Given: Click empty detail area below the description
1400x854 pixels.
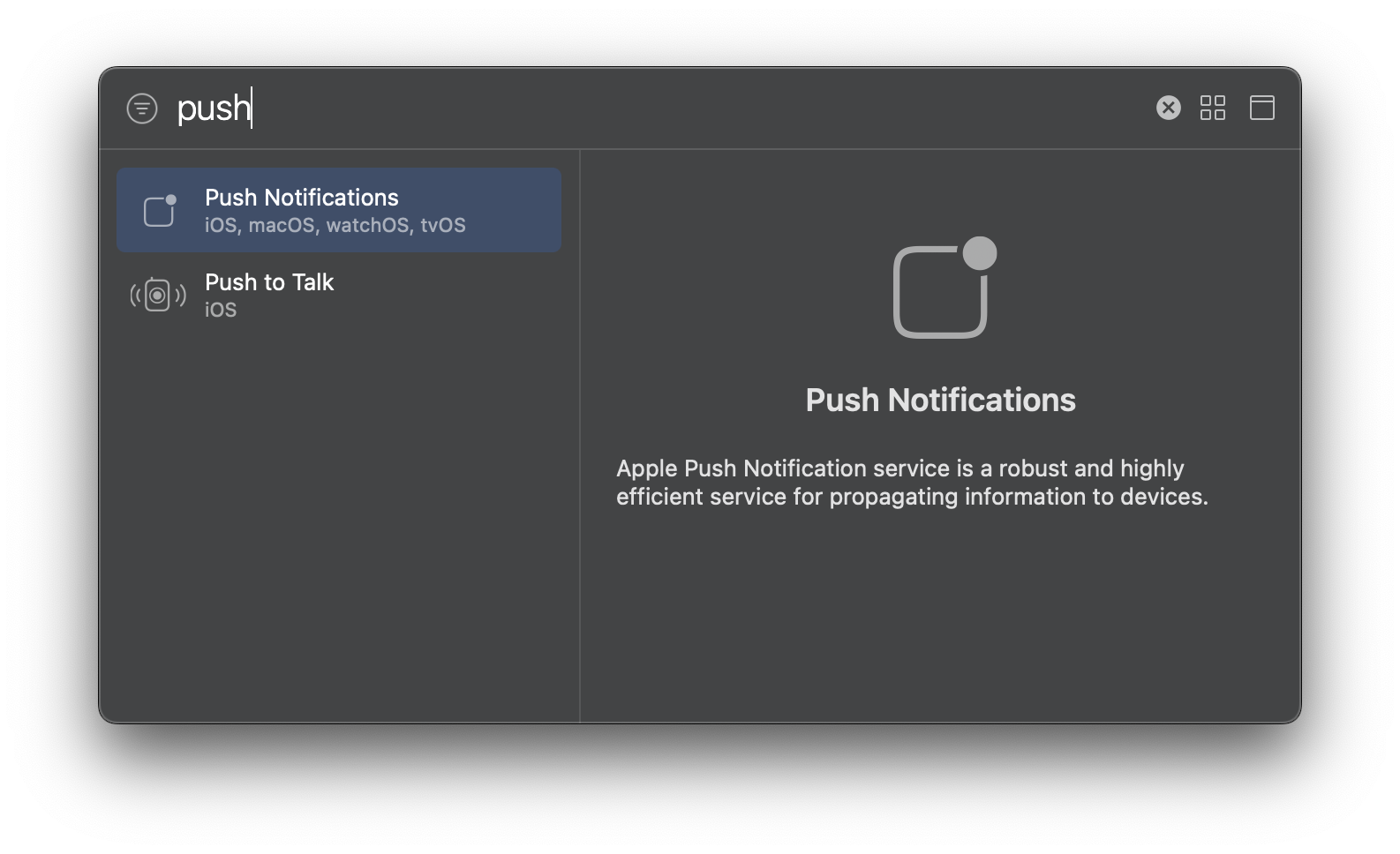Looking at the screenshot, I should pos(940,618).
